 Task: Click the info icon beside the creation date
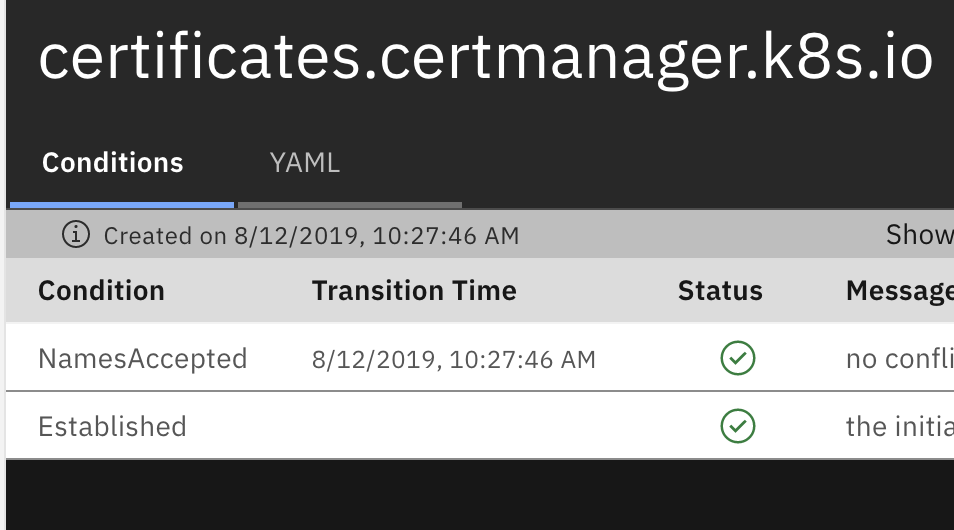pyautogui.click(x=76, y=235)
